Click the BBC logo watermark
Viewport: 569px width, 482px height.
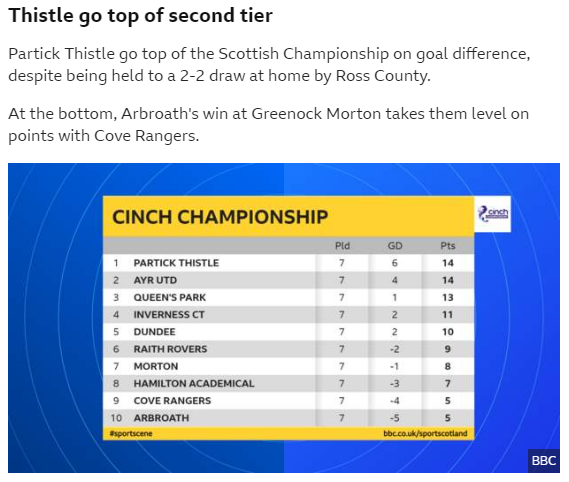(544, 461)
